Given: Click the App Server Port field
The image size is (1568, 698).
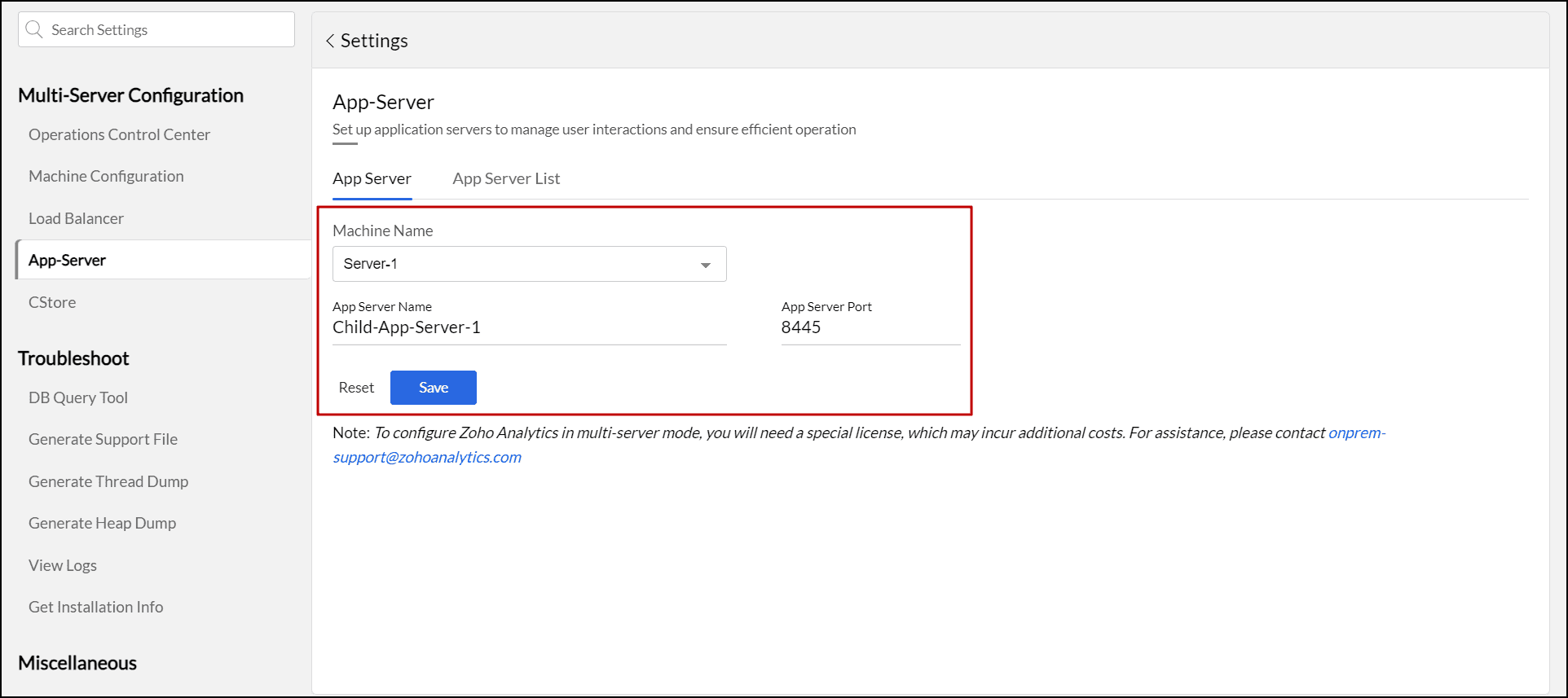Looking at the screenshot, I should click(x=870, y=327).
